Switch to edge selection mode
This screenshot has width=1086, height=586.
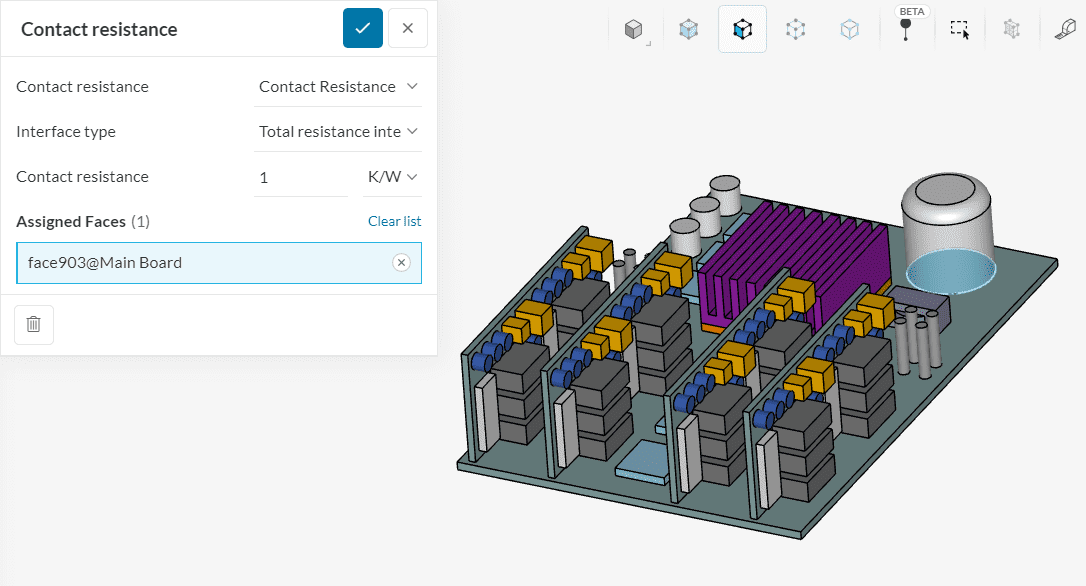(x=795, y=30)
